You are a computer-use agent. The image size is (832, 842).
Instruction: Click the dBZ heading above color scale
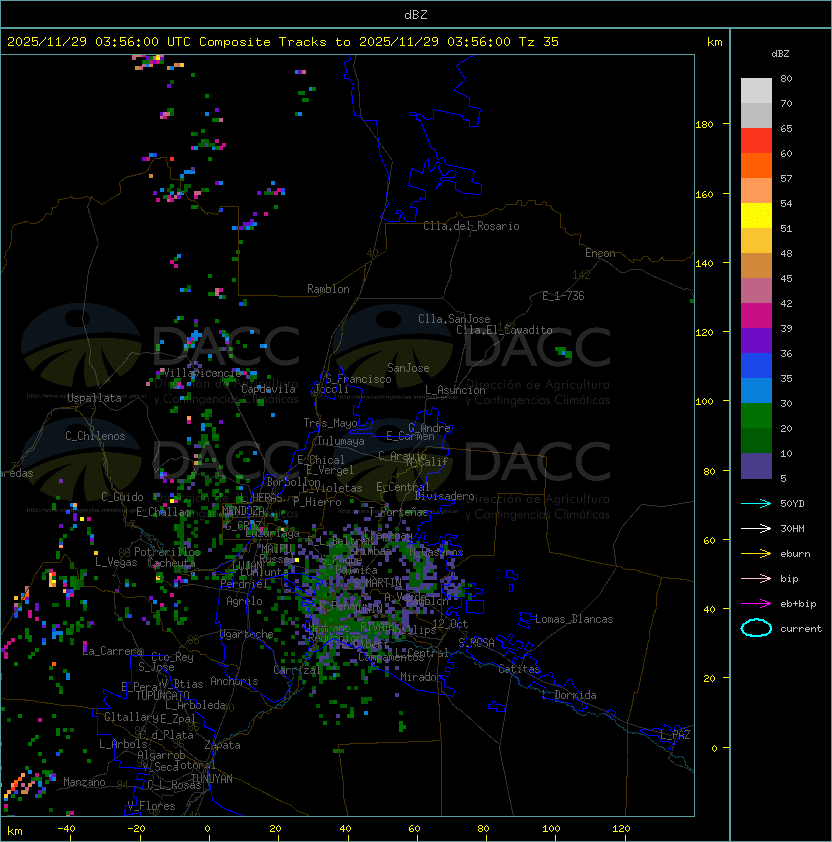[x=780, y=54]
